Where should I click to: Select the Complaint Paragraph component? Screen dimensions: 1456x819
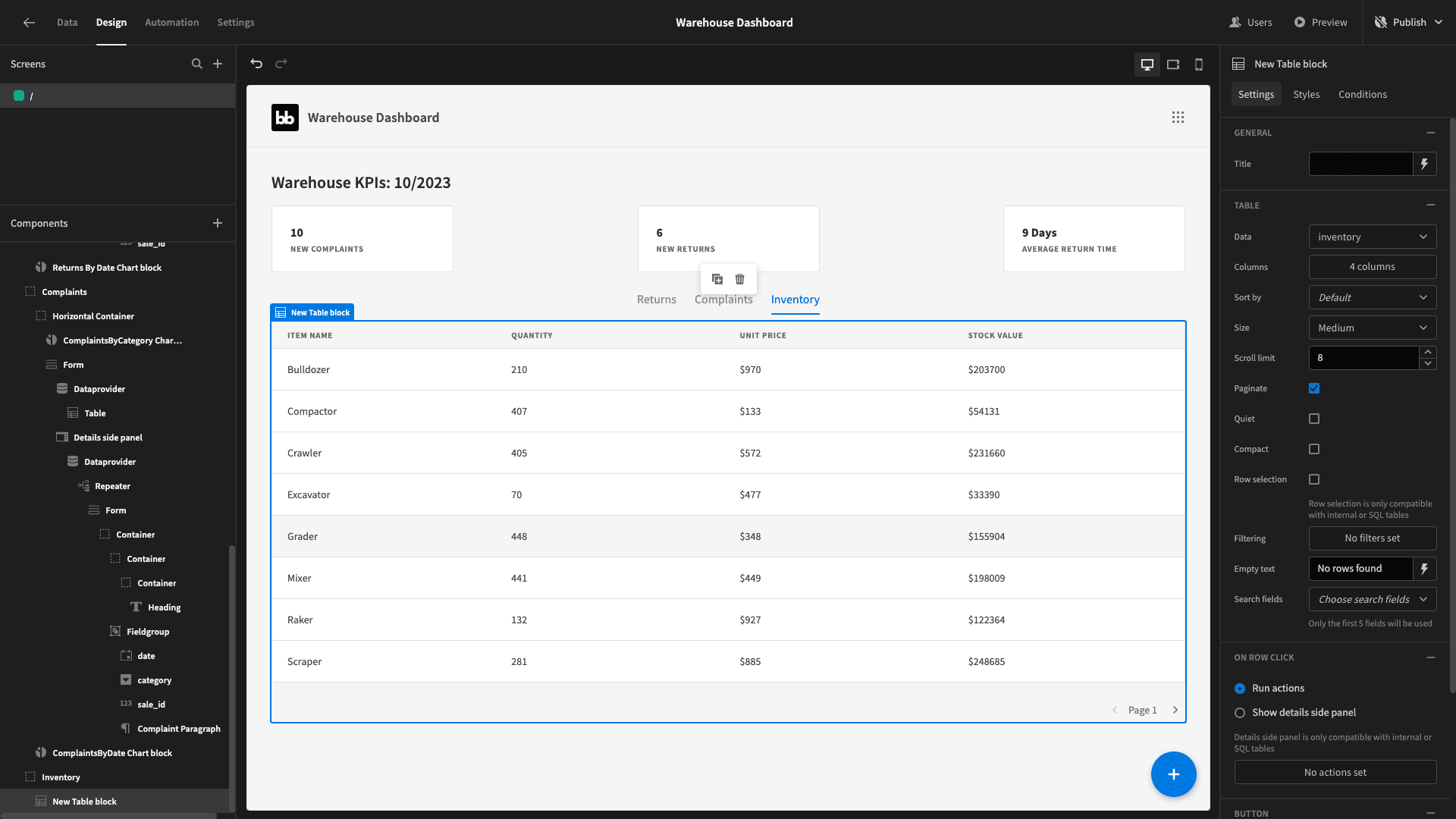pyautogui.click(x=178, y=729)
